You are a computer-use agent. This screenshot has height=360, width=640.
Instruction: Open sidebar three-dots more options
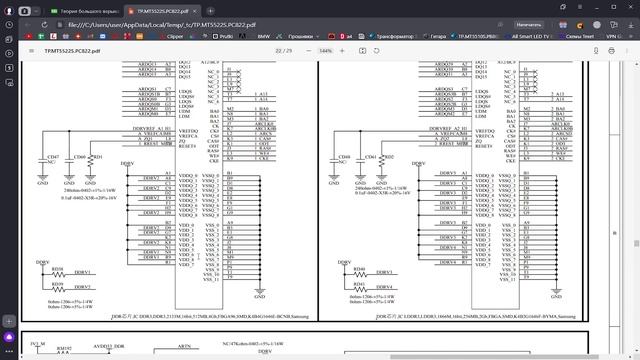tap(9, 351)
